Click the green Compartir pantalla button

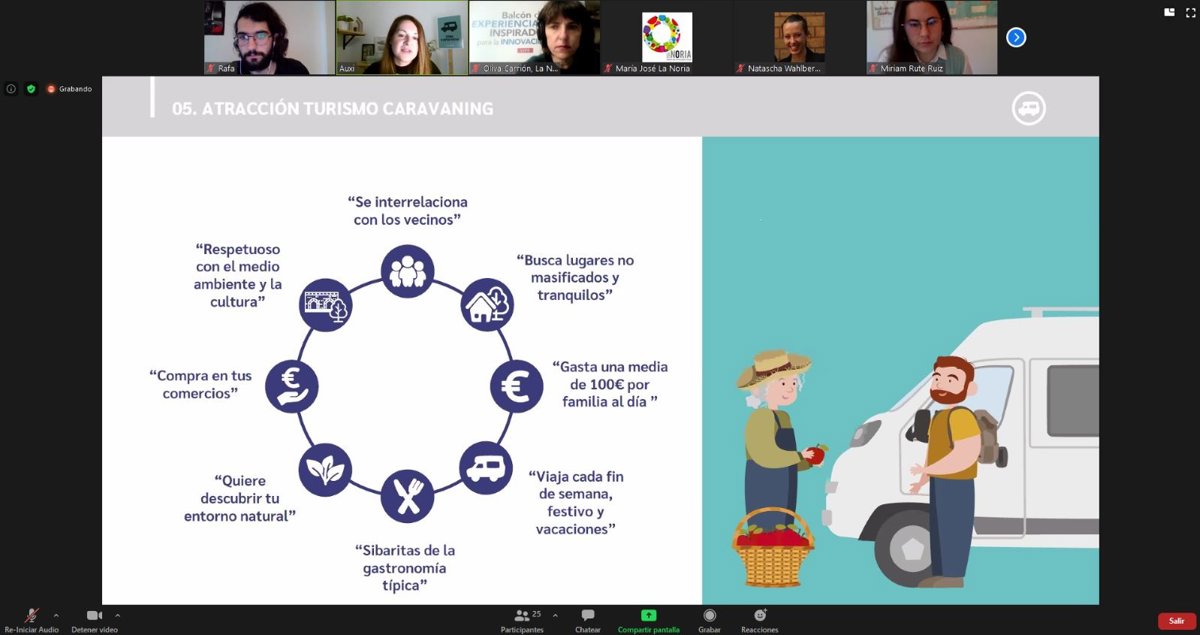(x=648, y=615)
